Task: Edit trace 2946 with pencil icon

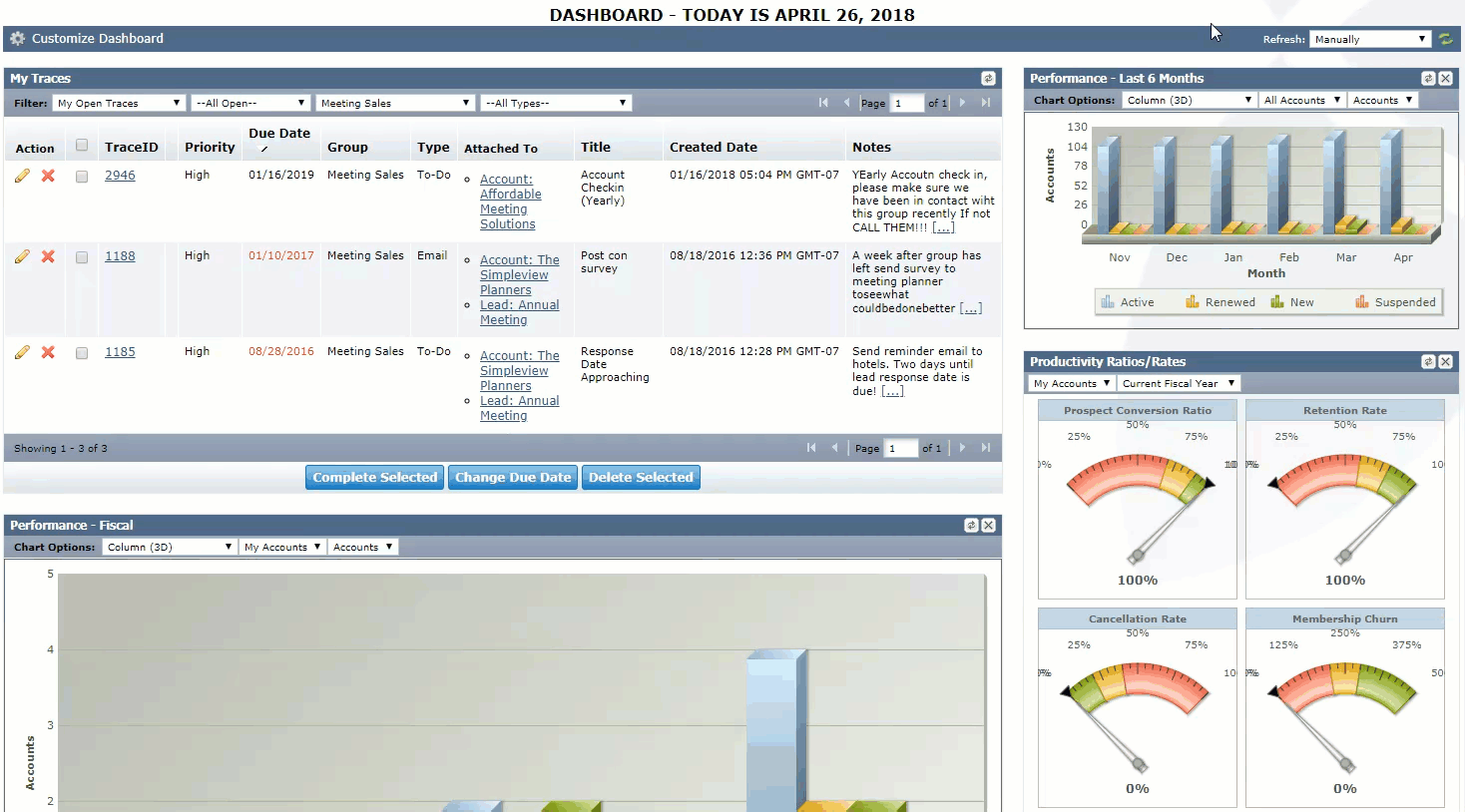Action: click(22, 176)
